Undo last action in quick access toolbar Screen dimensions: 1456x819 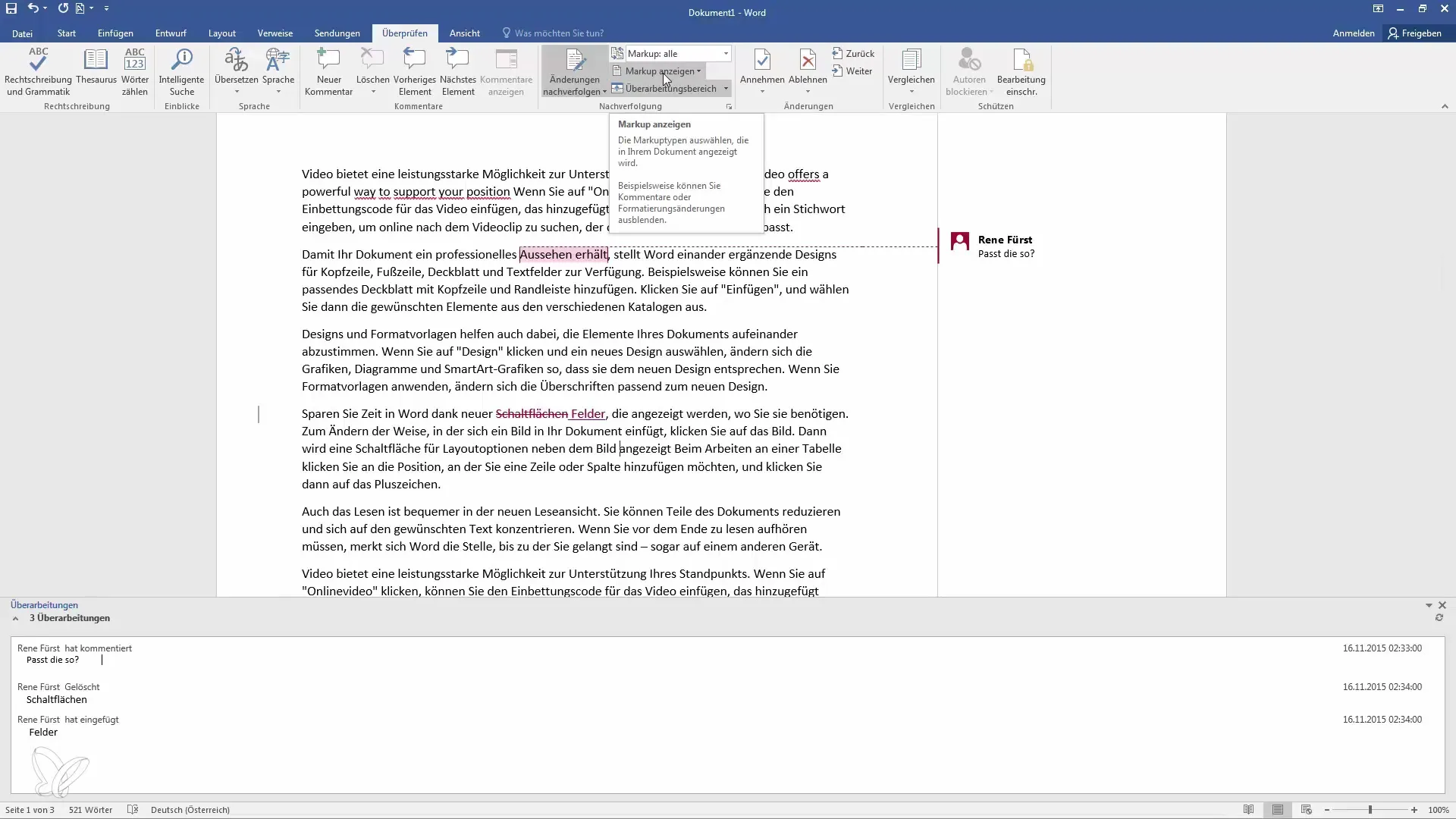pos(33,8)
